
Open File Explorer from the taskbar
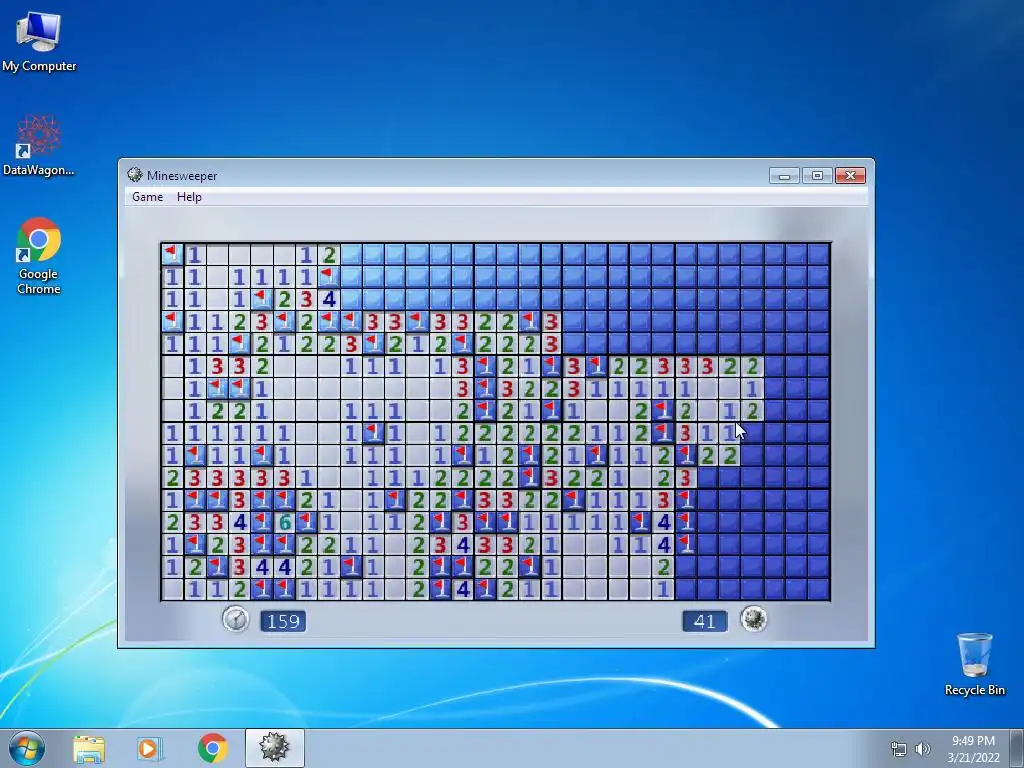pyautogui.click(x=89, y=748)
